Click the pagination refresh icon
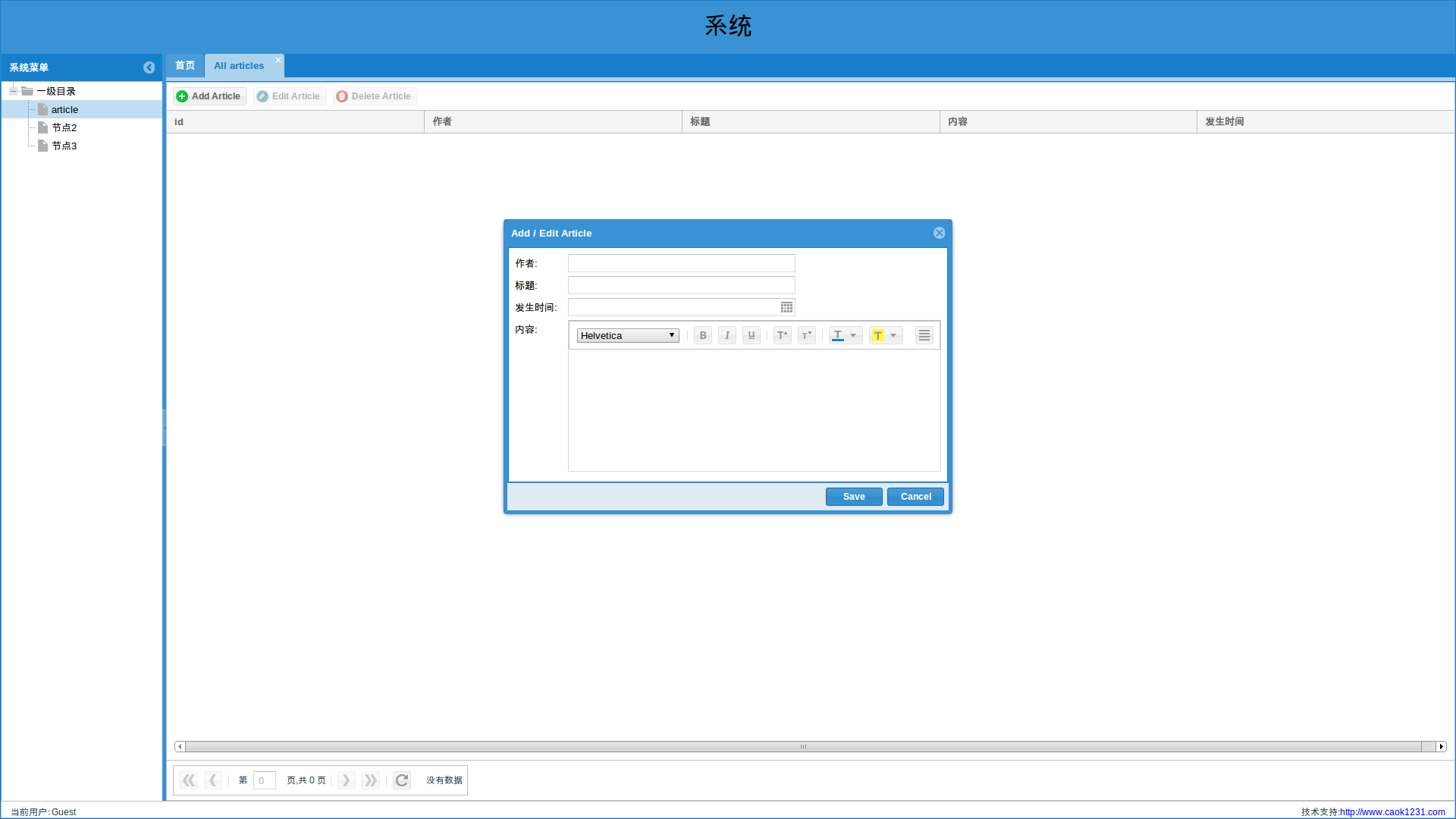This screenshot has height=819, width=1456. click(402, 780)
